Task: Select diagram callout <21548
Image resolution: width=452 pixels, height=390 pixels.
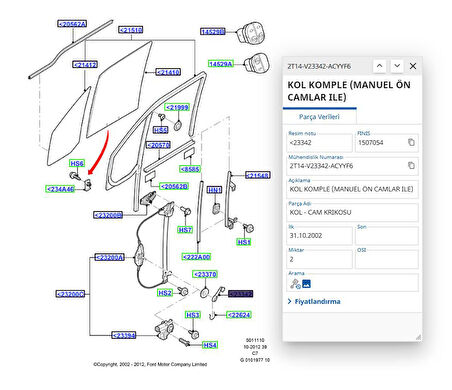Action: point(258,175)
